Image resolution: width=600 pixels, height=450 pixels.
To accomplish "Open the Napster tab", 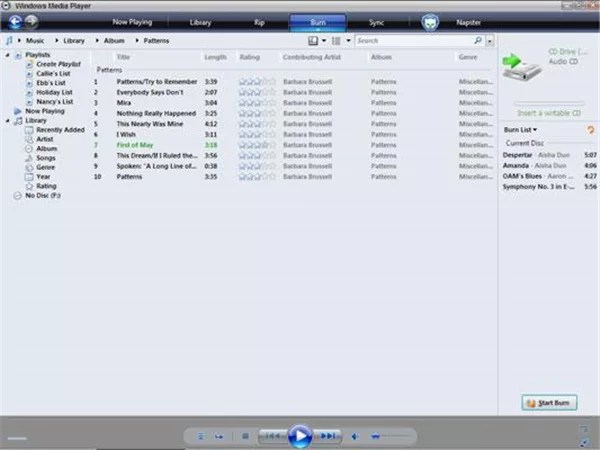I will 468,22.
